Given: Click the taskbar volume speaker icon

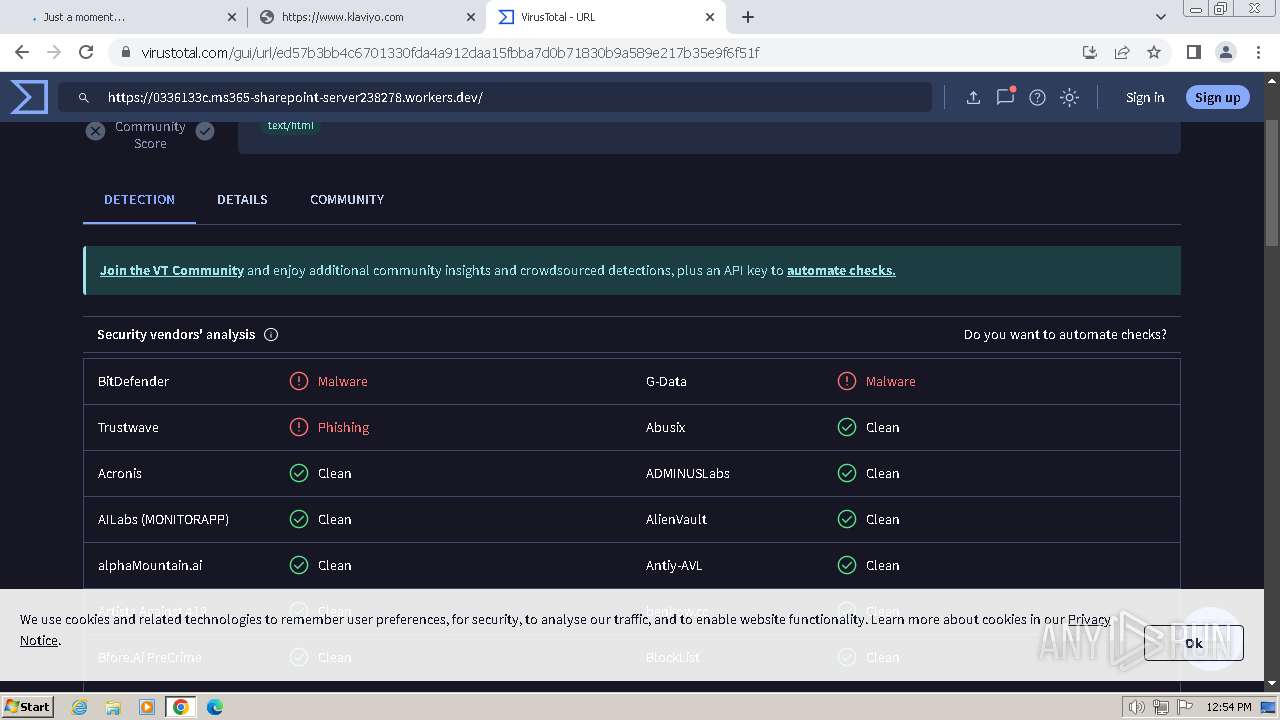Looking at the screenshot, I should (1137, 707).
